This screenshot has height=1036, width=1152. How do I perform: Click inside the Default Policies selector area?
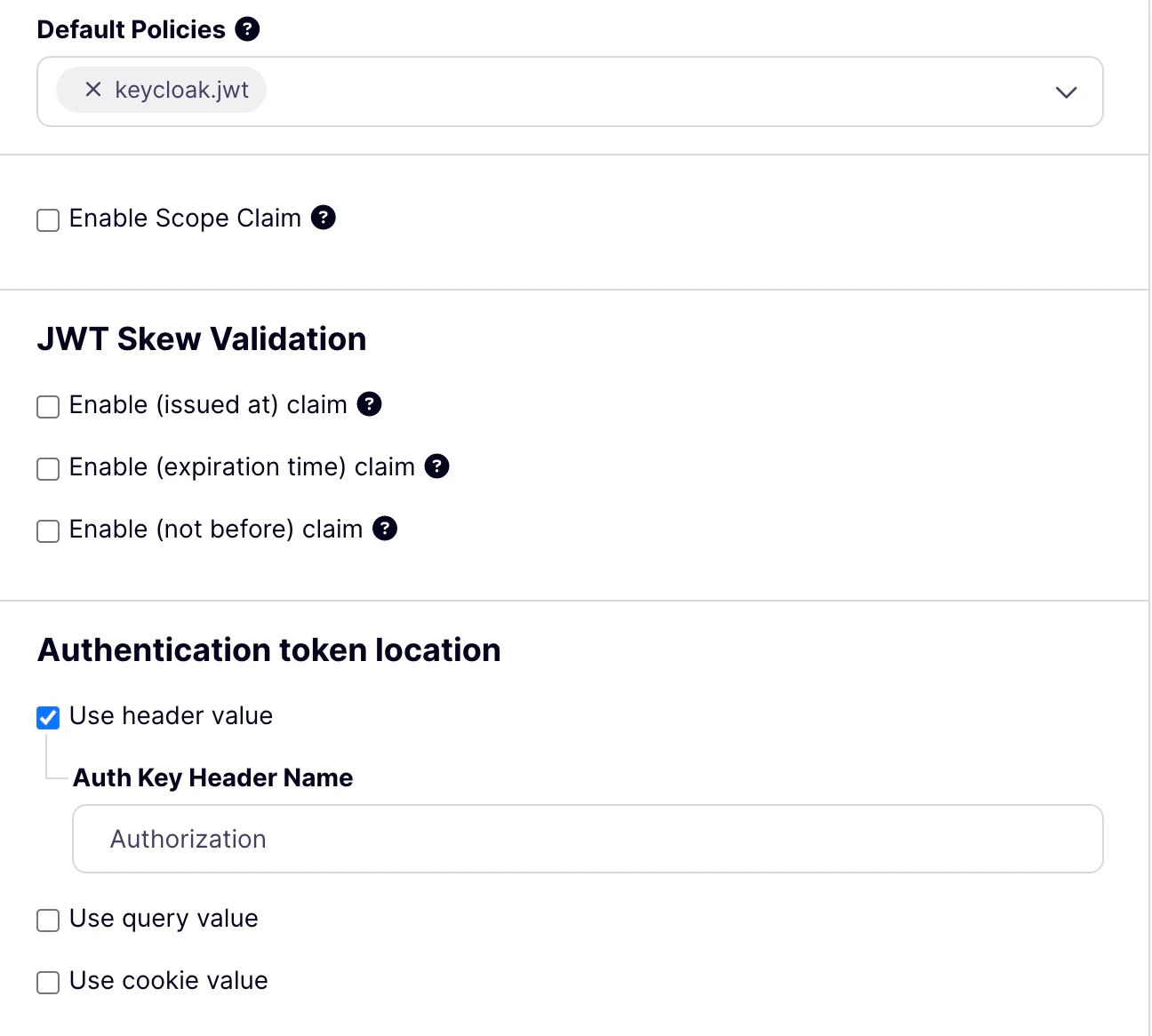[x=622, y=92]
